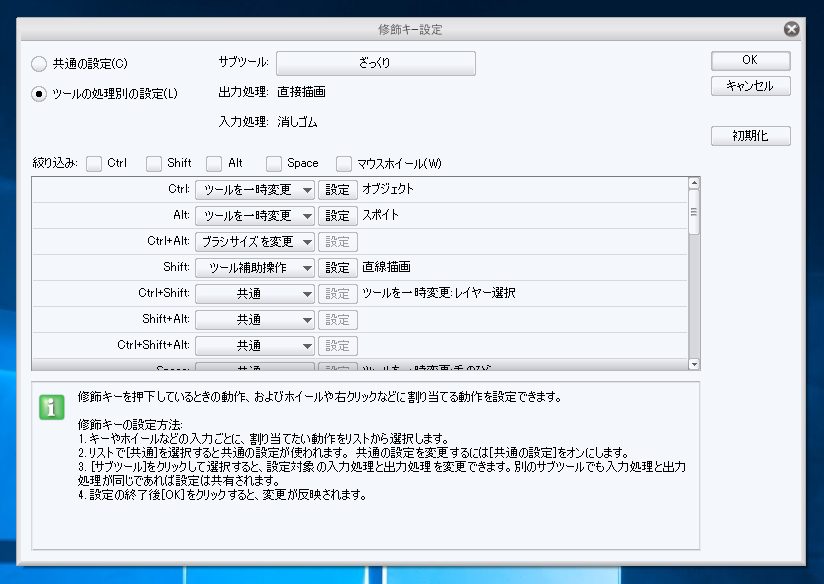Enable the Alt filter checkbox
The height and width of the screenshot is (584, 824).
coord(214,163)
